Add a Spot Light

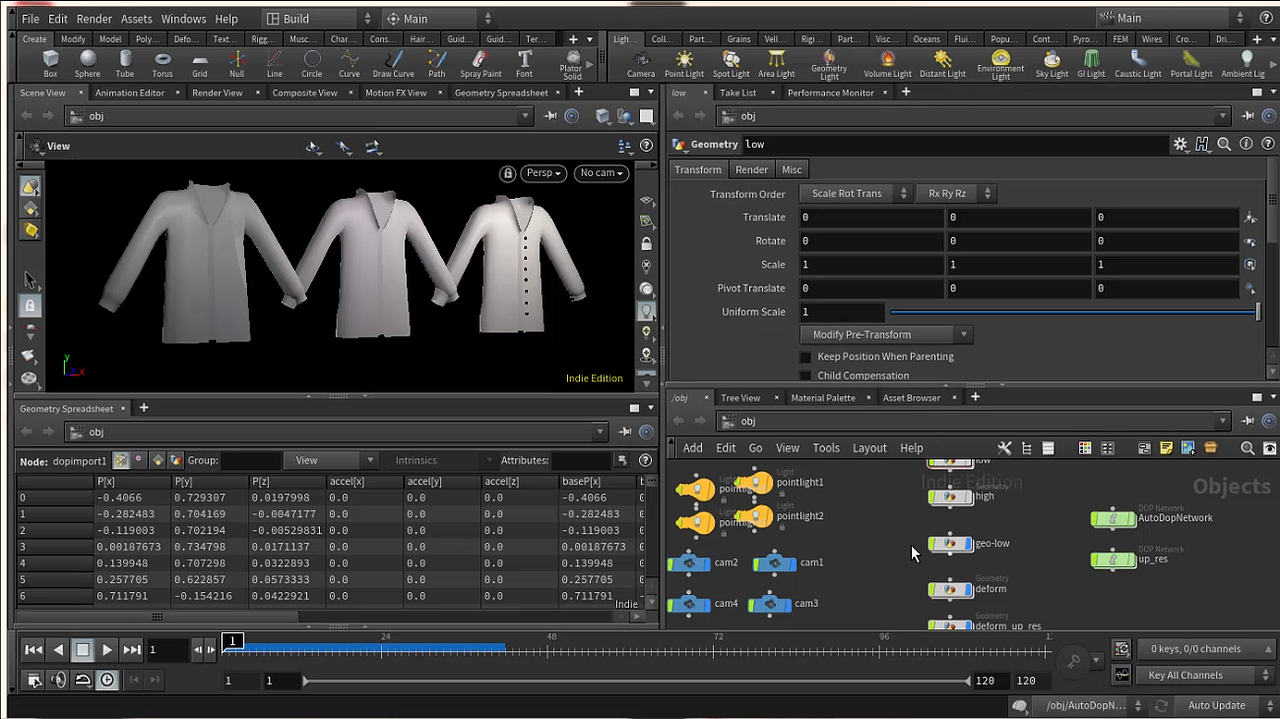[x=731, y=64]
